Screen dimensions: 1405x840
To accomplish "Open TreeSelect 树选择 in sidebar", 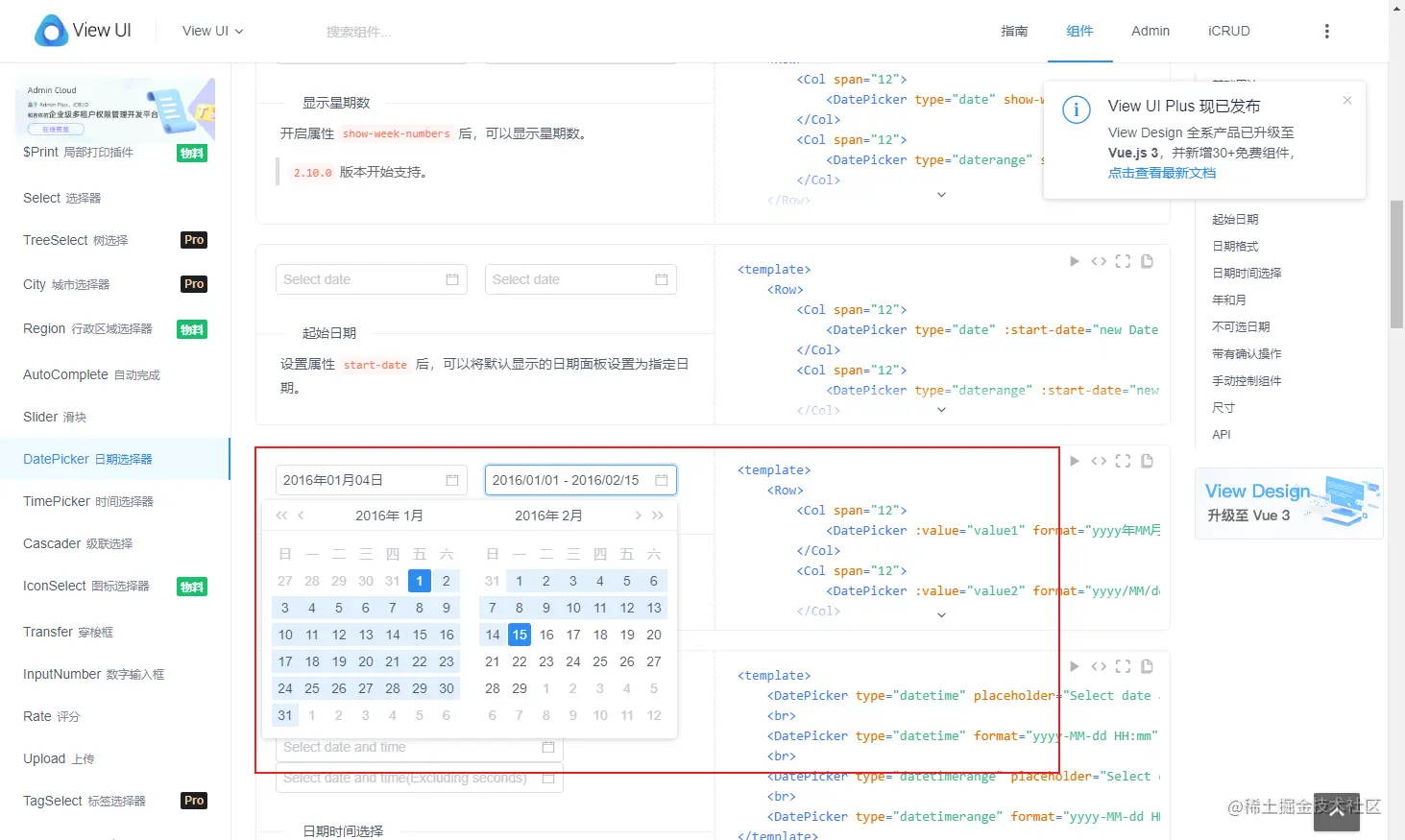I will tap(115, 240).
